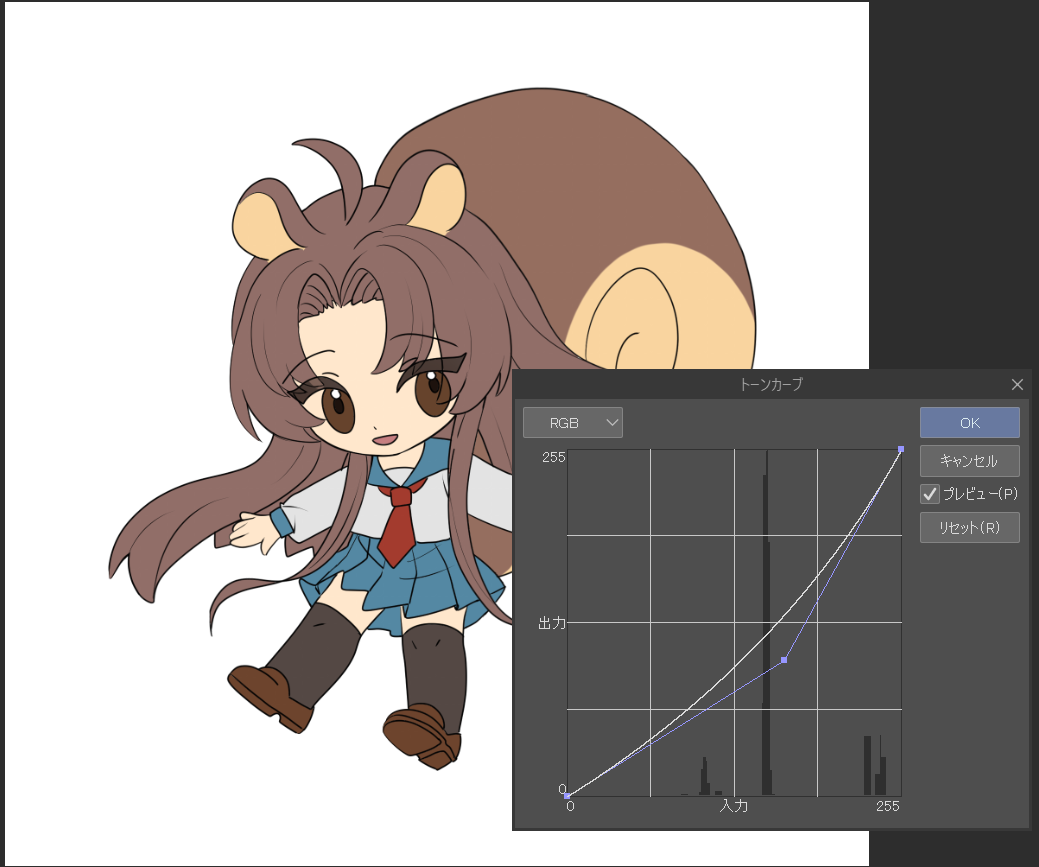Select the middle tone curve control point

(x=784, y=660)
